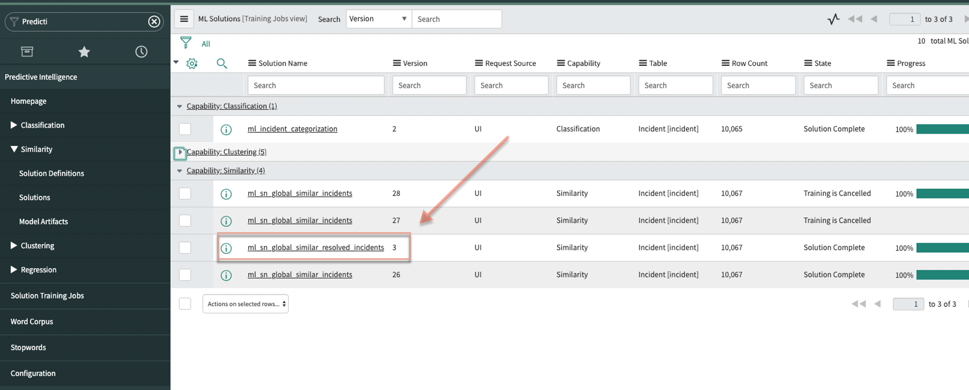Show Favorites star tab in navigator
Screen dimensions: 969x390
(84, 52)
